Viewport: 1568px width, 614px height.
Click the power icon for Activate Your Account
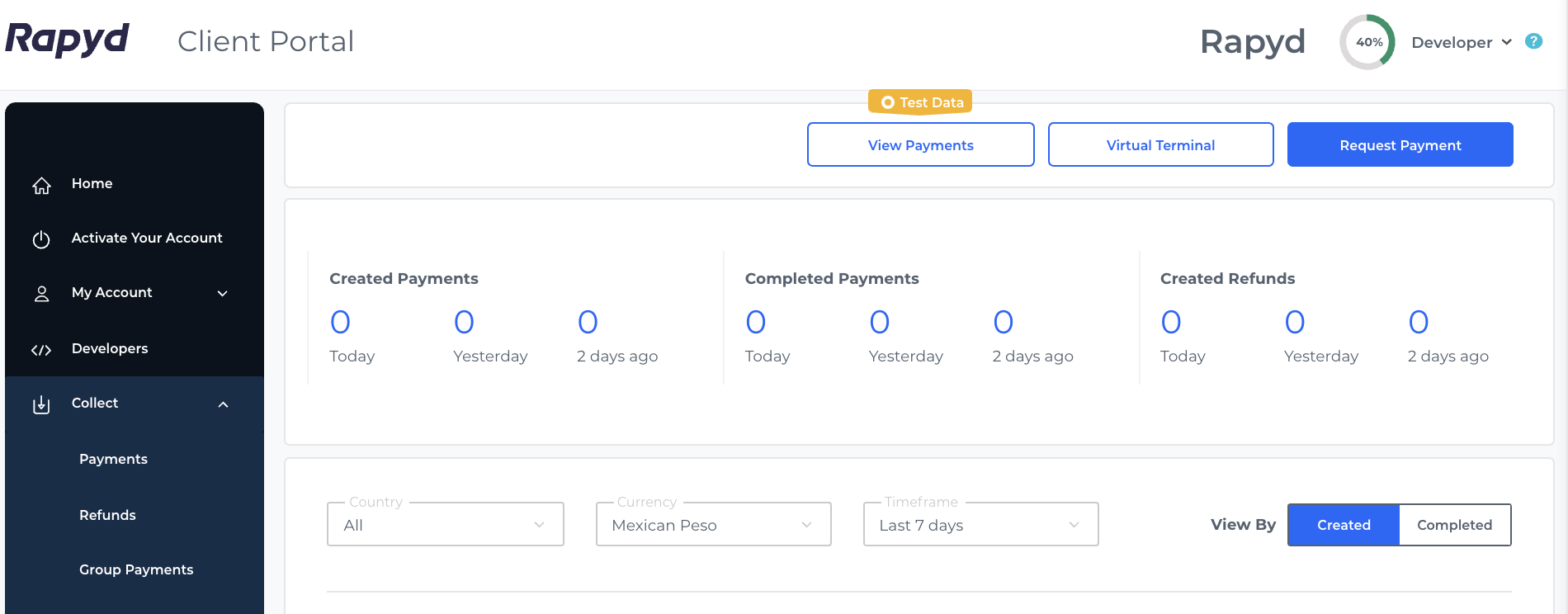coord(41,239)
